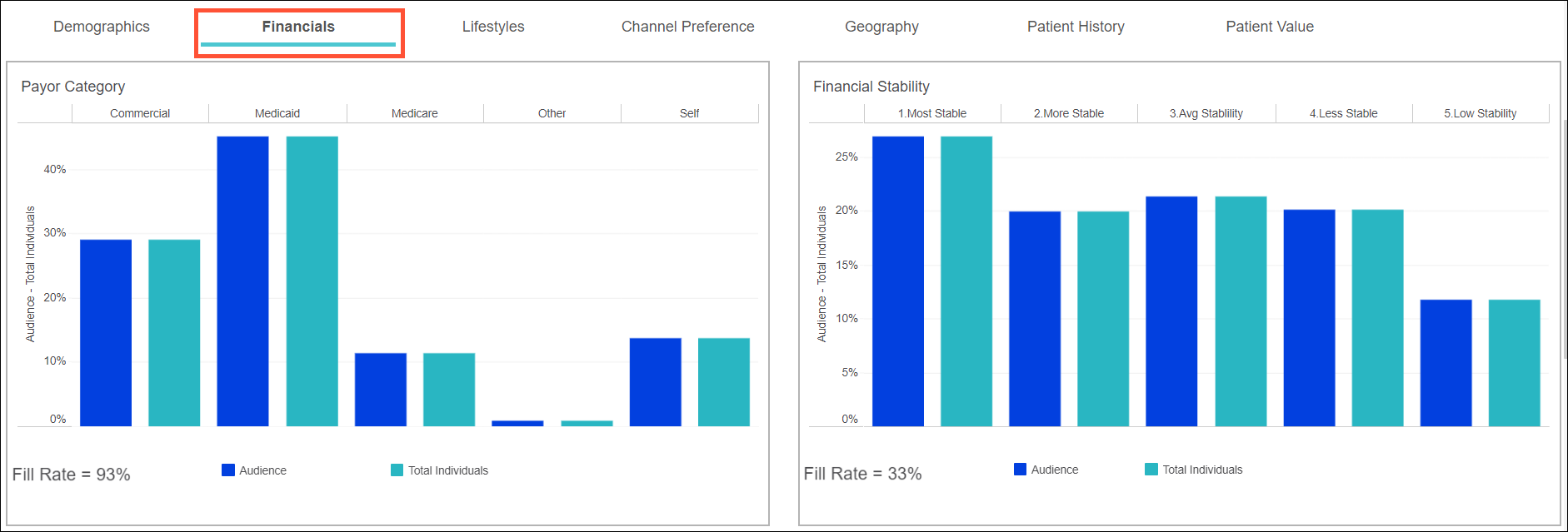Click Audience legend swatch in Payor Category
Image resolution: width=1568 pixels, height=532 pixels.
[x=228, y=470]
